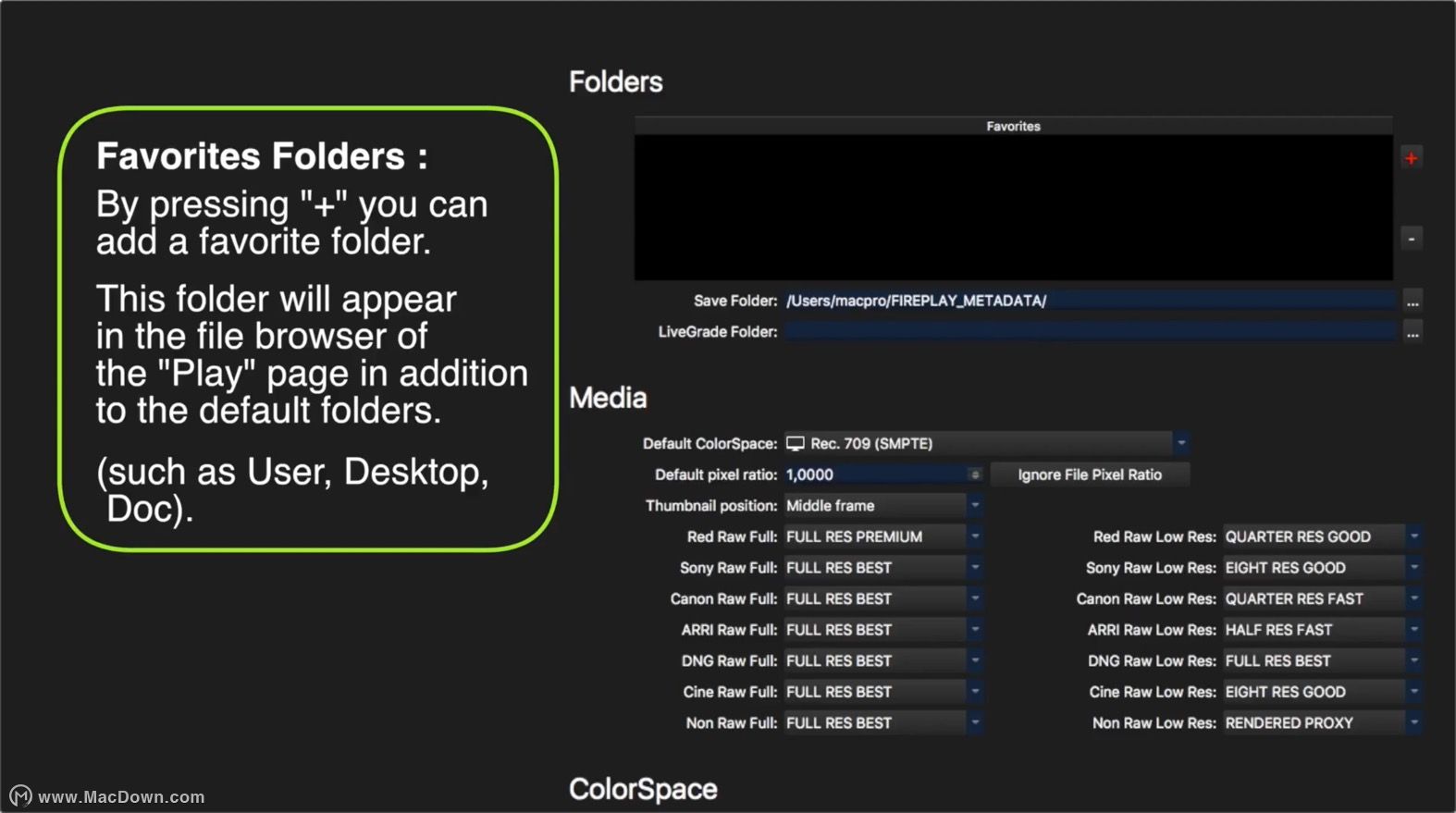The height and width of the screenshot is (813, 1456).
Task: Open the Sony Raw Full dropdown
Action: (x=882, y=568)
